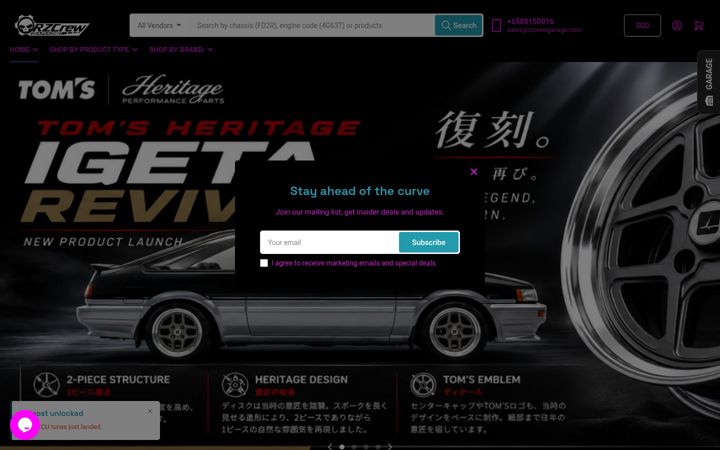Dismiss the 'unlocked' notification toast
This screenshot has width=720, height=450.
click(150, 411)
